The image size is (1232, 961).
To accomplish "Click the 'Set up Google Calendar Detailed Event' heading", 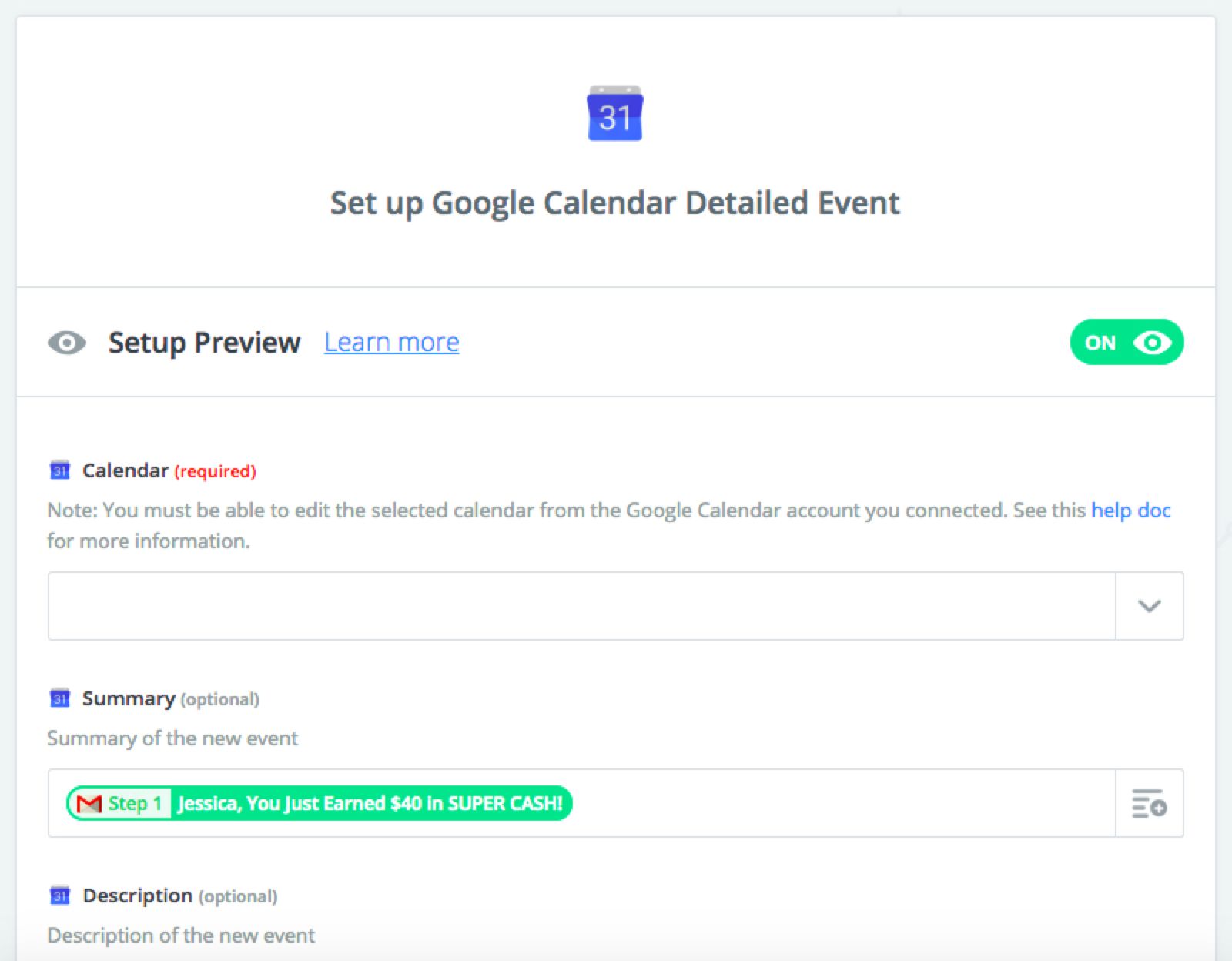I will click(614, 203).
